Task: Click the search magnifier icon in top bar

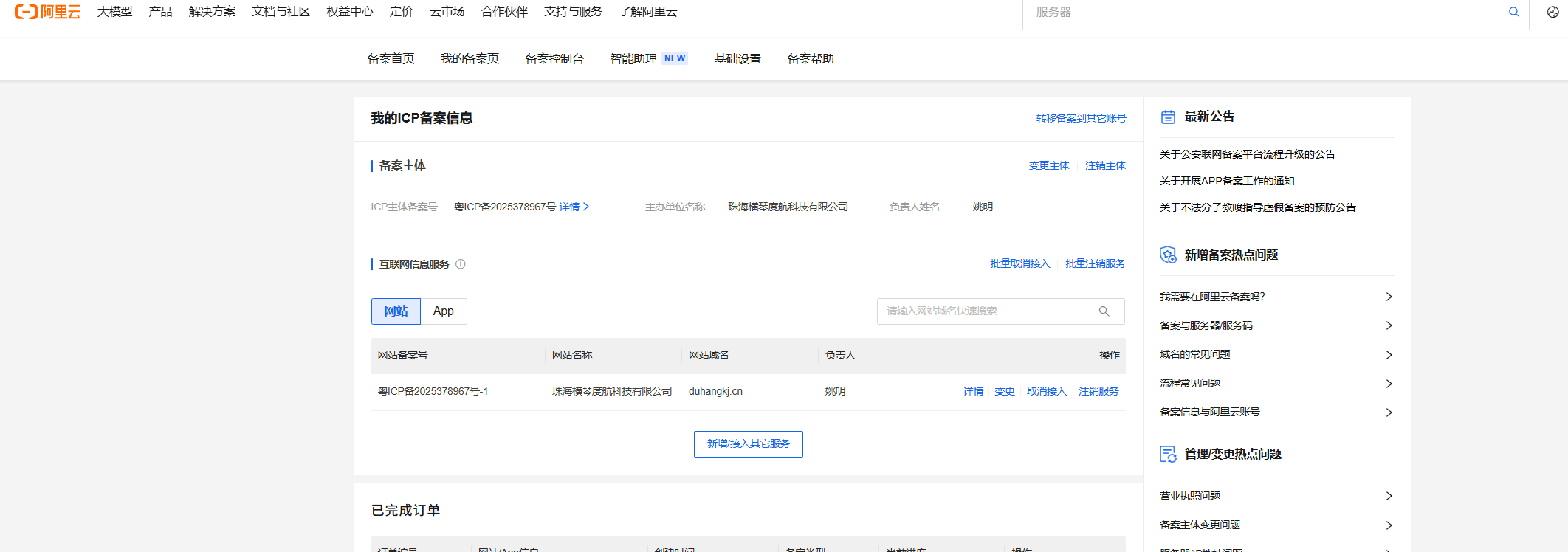Action: [x=1513, y=12]
